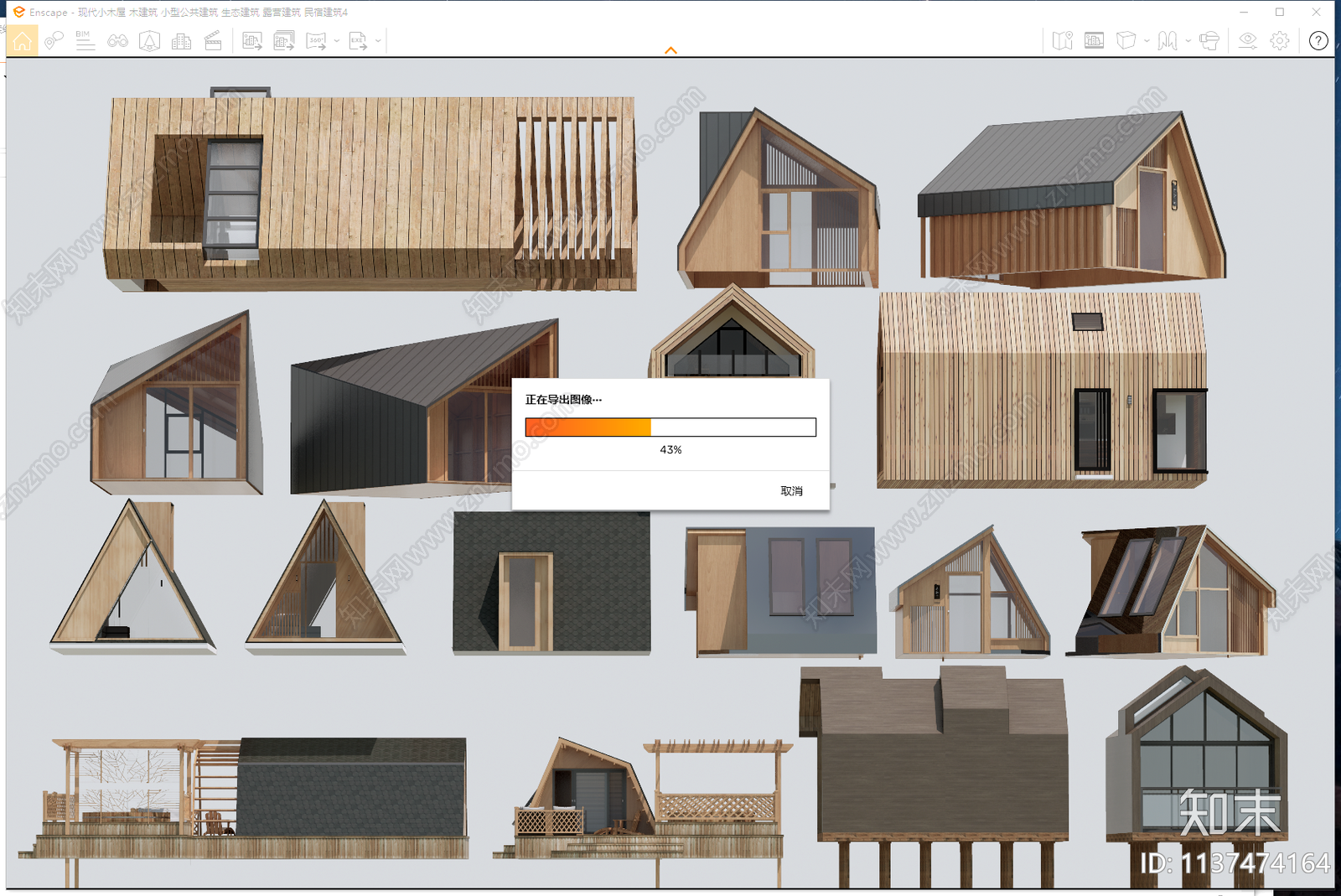Collapse the toolbar with the orange chevron
The height and width of the screenshot is (896, 1341).
[x=670, y=51]
